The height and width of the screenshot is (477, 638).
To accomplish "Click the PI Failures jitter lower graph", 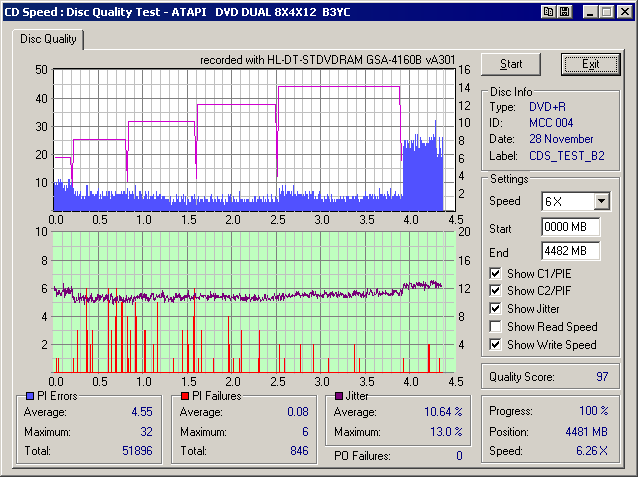I will coord(254,302).
